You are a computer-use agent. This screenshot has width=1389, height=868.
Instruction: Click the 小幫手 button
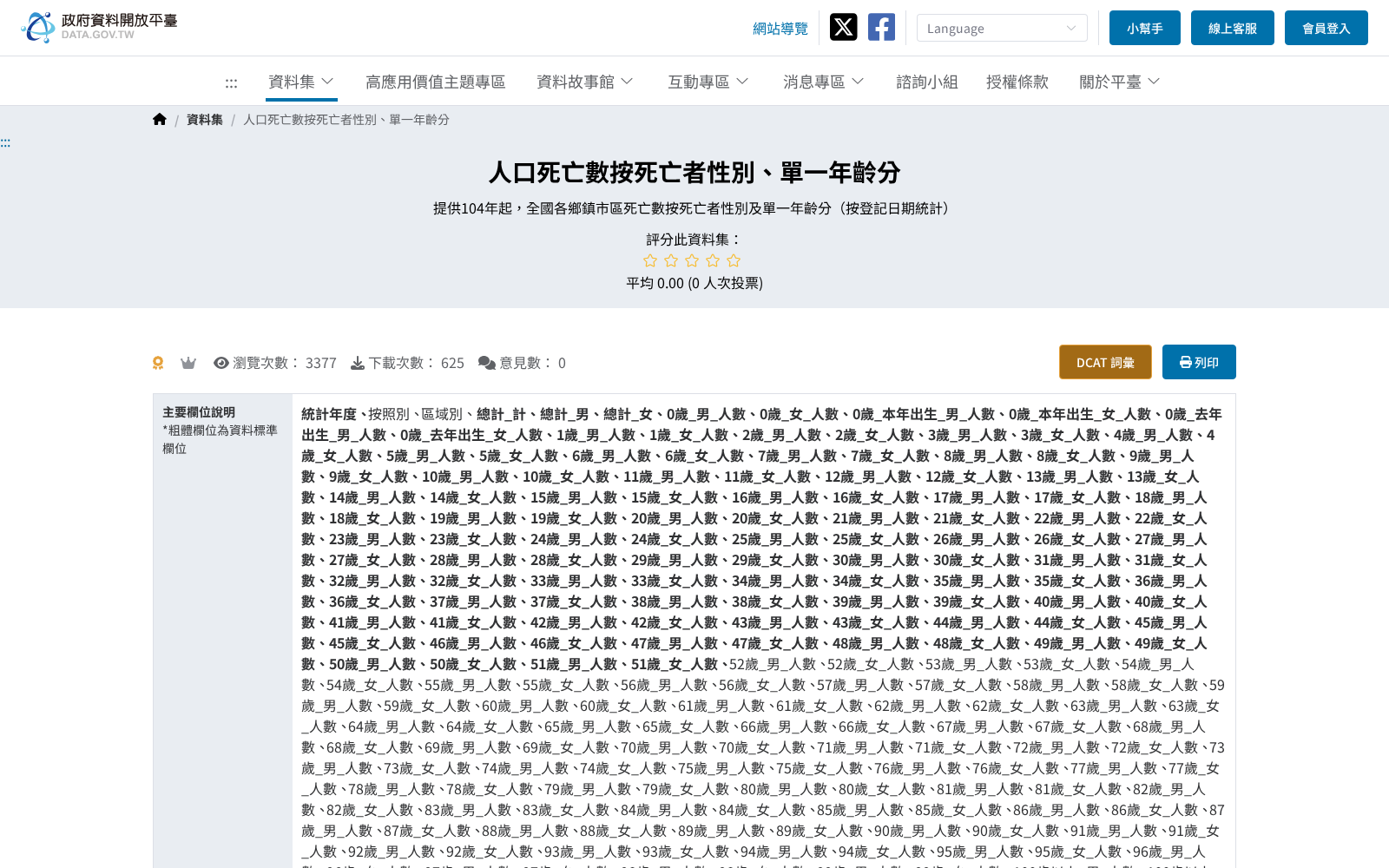1145,28
